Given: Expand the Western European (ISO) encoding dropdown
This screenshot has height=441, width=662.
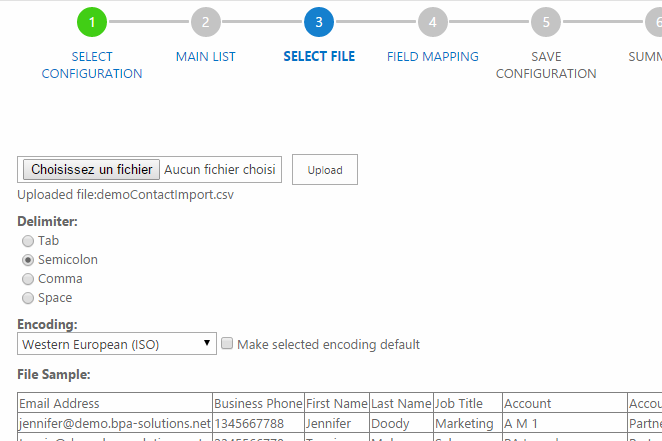Looking at the screenshot, I should point(117,344).
